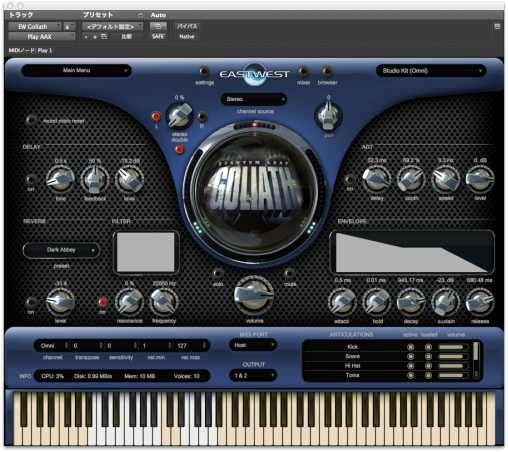Toggle the stereo double center red button
The height and width of the screenshot is (452, 508).
point(179,149)
